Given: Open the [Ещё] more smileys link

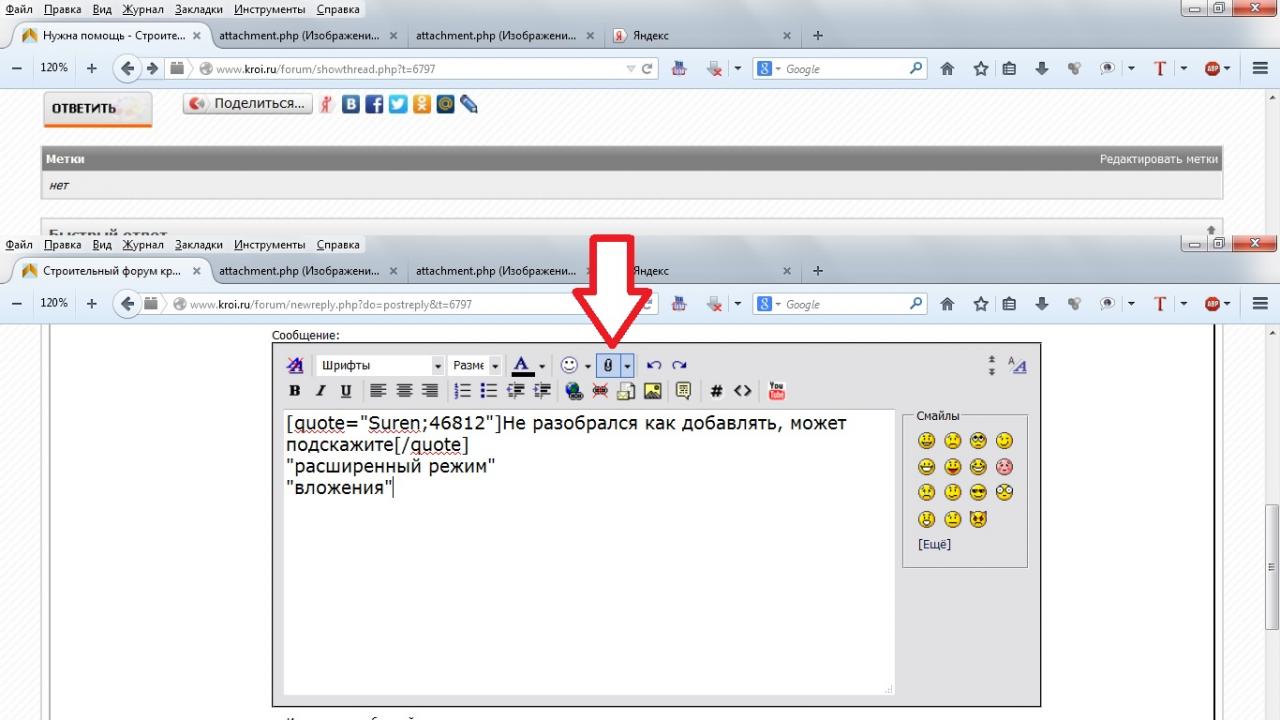Looking at the screenshot, I should pyautogui.click(x=934, y=545).
